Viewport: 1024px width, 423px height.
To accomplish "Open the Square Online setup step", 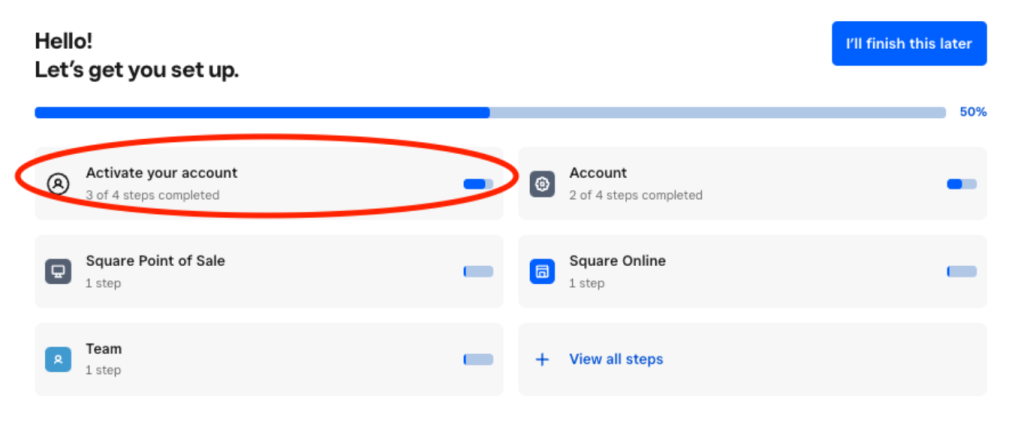I will click(617, 261).
